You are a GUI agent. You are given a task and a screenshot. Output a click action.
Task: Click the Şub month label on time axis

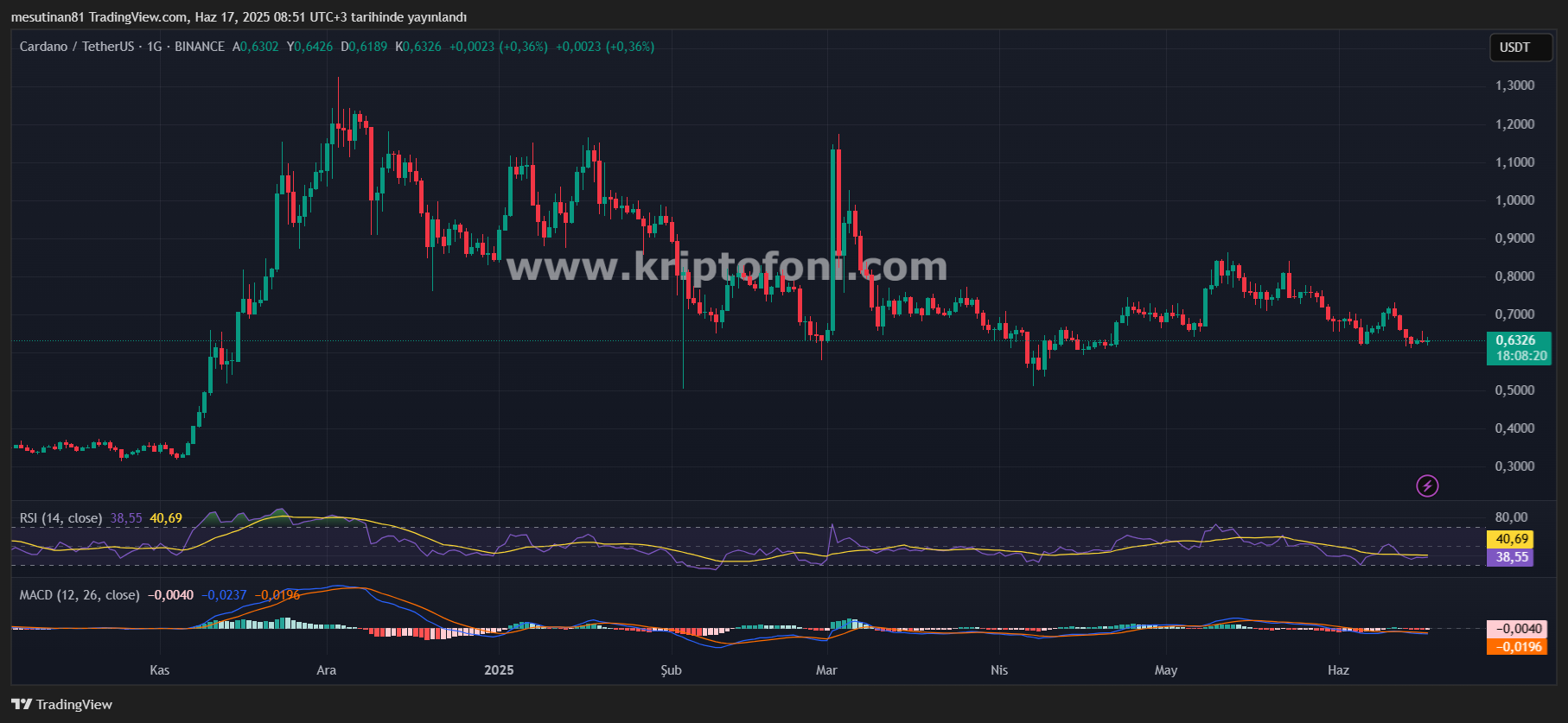pyautogui.click(x=672, y=670)
